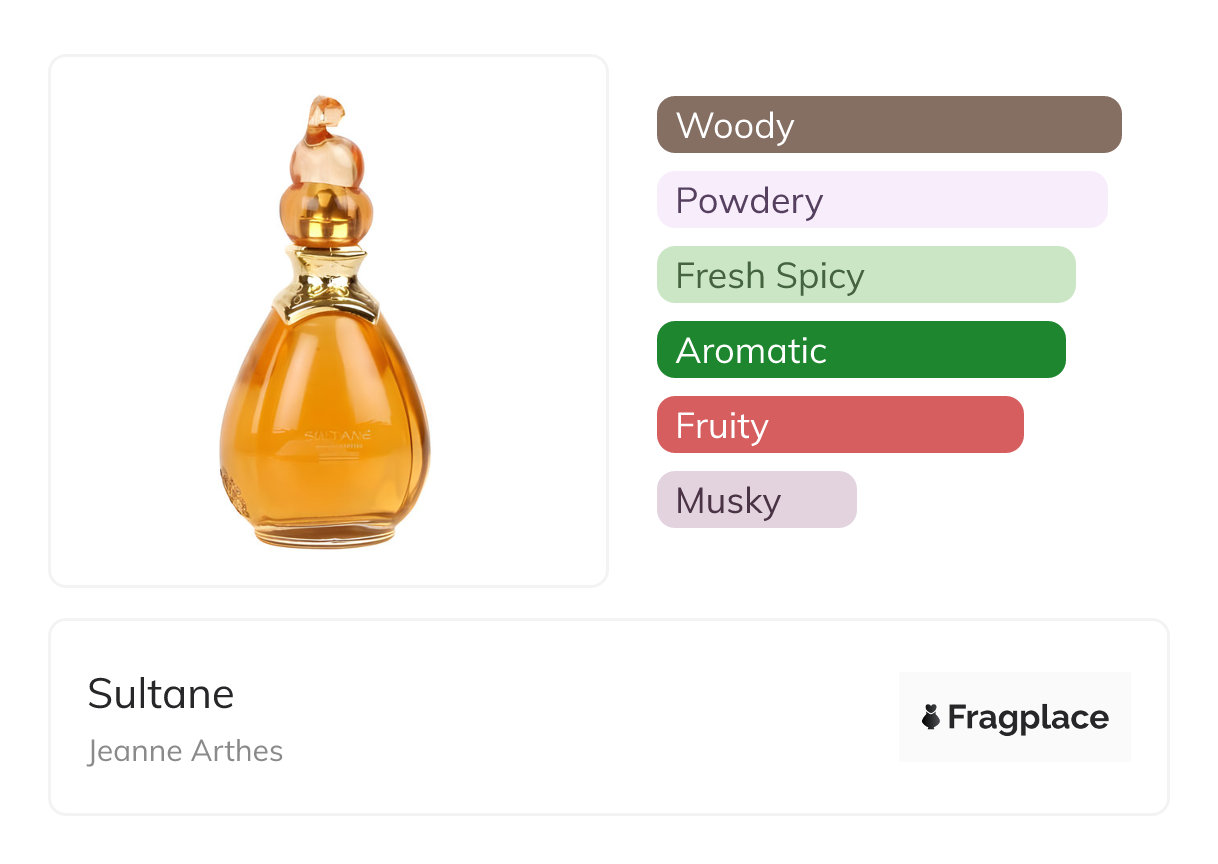The width and height of the screenshot is (1218, 864).
Task: Choose the Aromatic green accord bar
Action: 861,350
